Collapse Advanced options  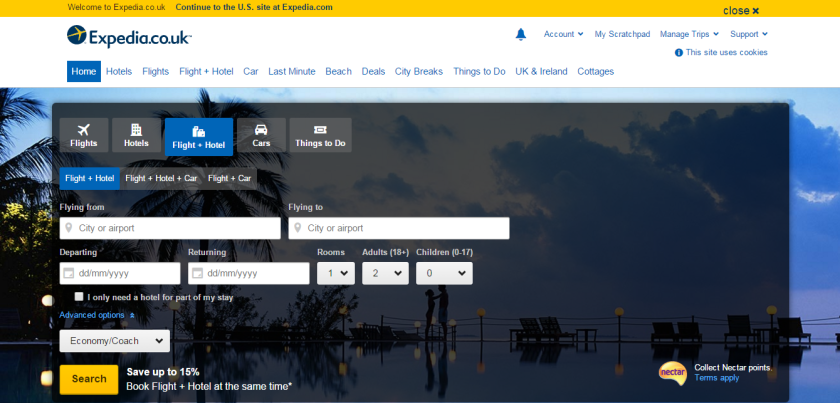pyautogui.click(x=97, y=315)
